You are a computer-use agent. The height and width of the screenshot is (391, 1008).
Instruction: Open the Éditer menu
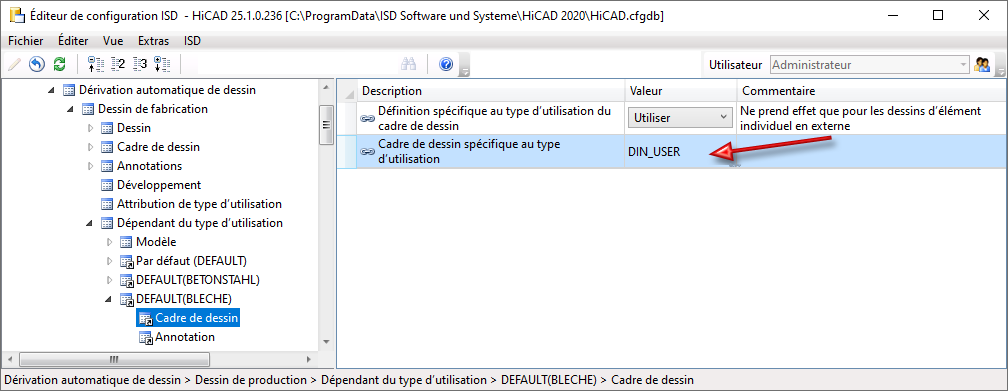(73, 41)
